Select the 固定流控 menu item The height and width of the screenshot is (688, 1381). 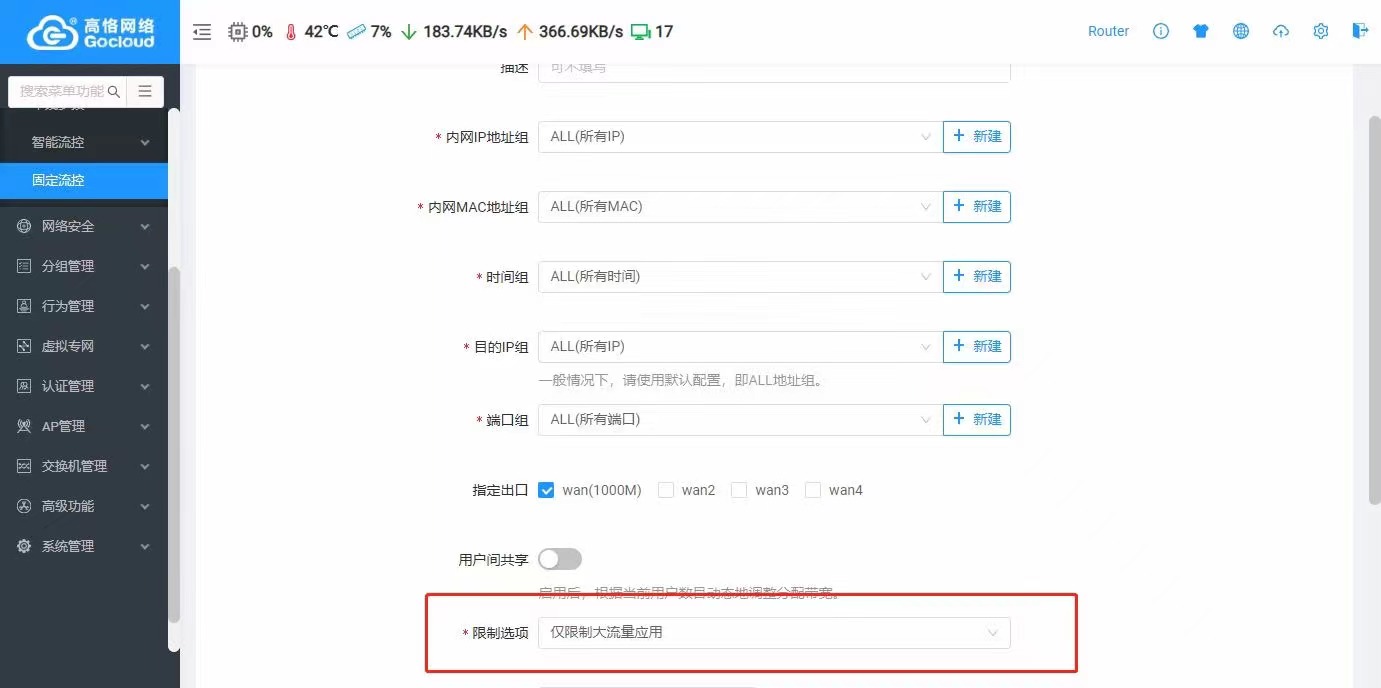coord(85,181)
